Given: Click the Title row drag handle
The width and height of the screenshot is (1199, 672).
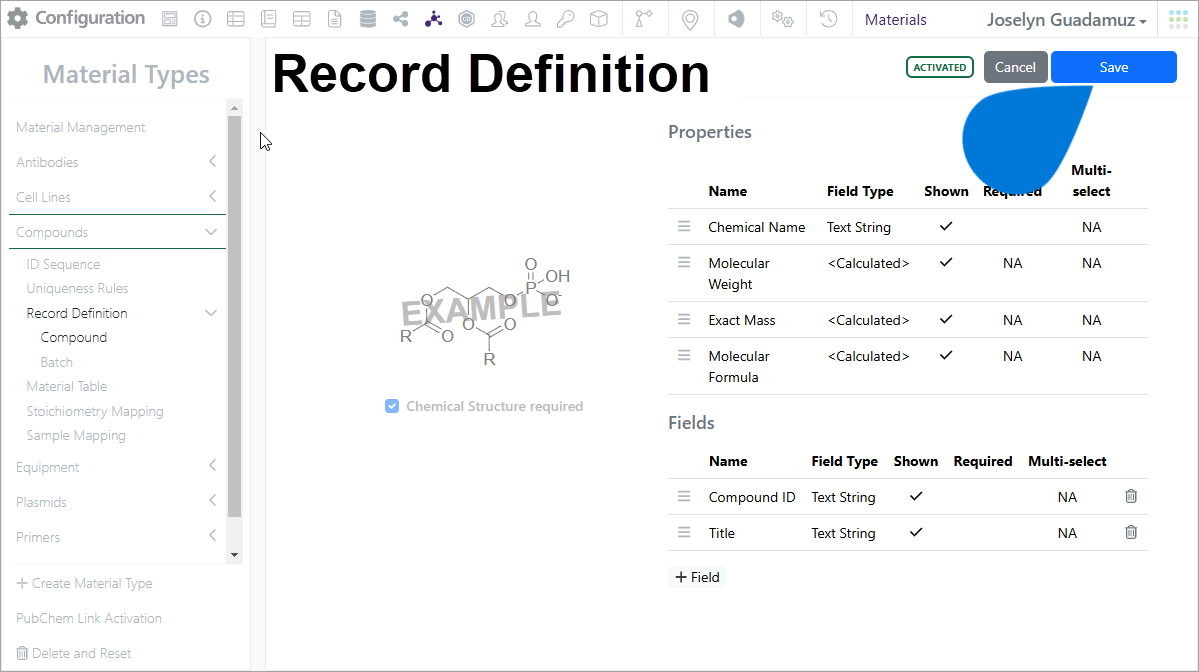Looking at the screenshot, I should 684,532.
